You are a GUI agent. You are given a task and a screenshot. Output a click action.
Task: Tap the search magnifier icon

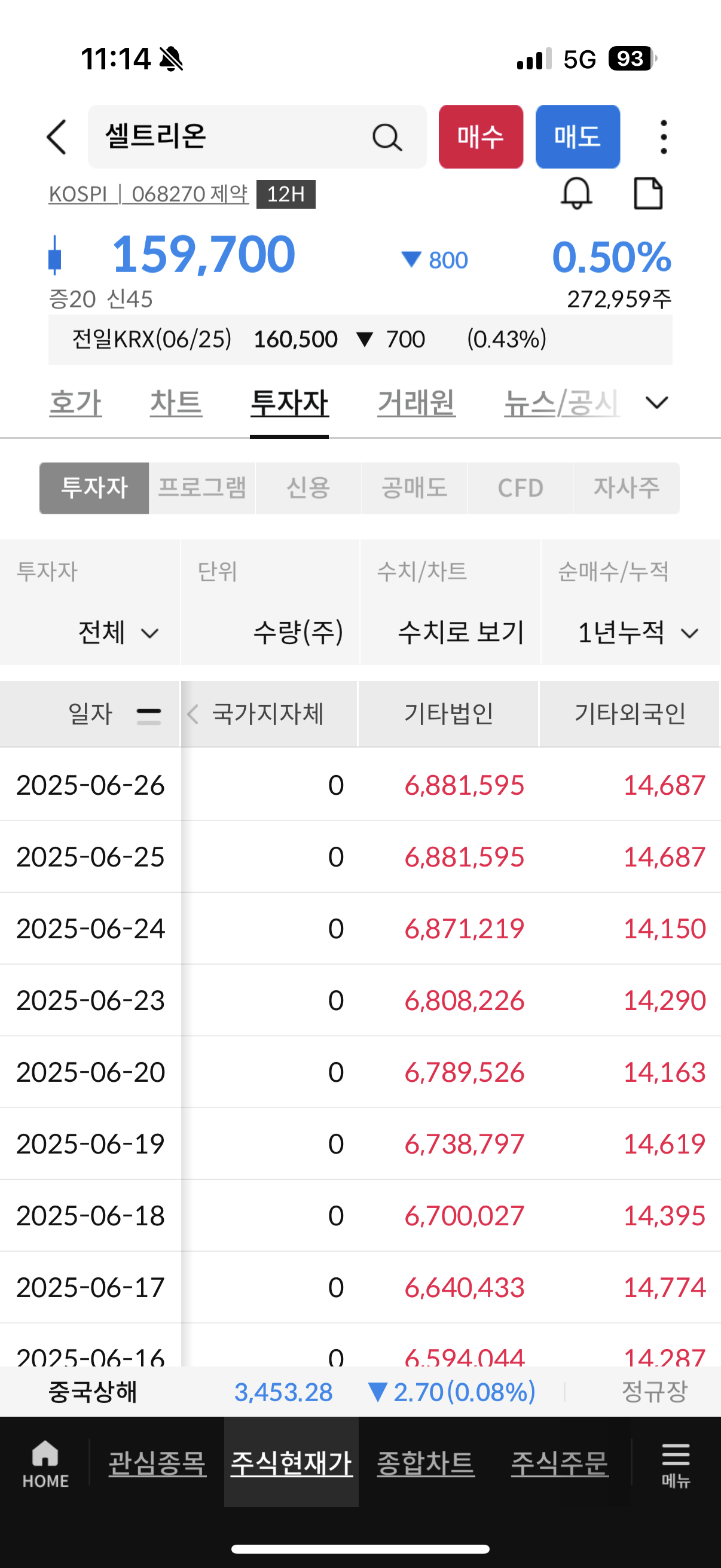coord(387,137)
